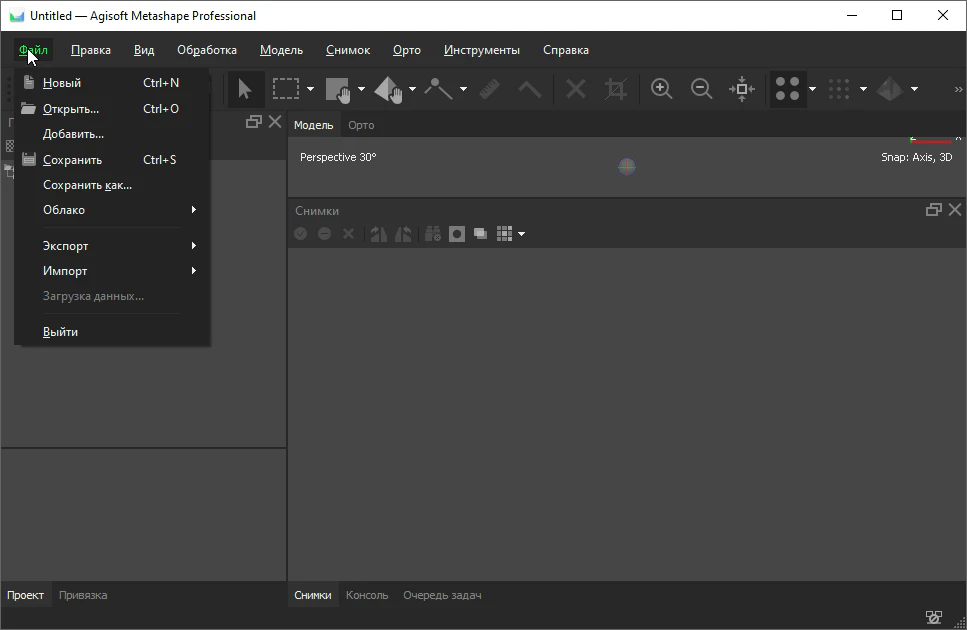
Task: Open Dense Cloud view dropdown arrow
Action: pyautogui.click(x=863, y=89)
